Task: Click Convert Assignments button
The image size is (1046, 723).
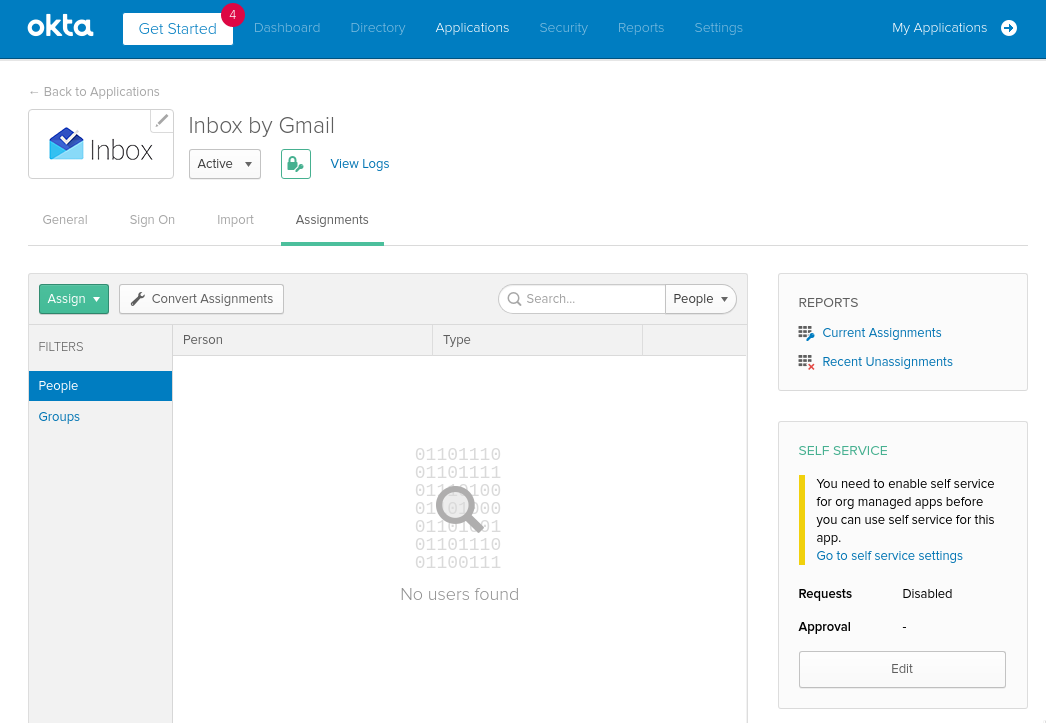Action: [x=201, y=299]
